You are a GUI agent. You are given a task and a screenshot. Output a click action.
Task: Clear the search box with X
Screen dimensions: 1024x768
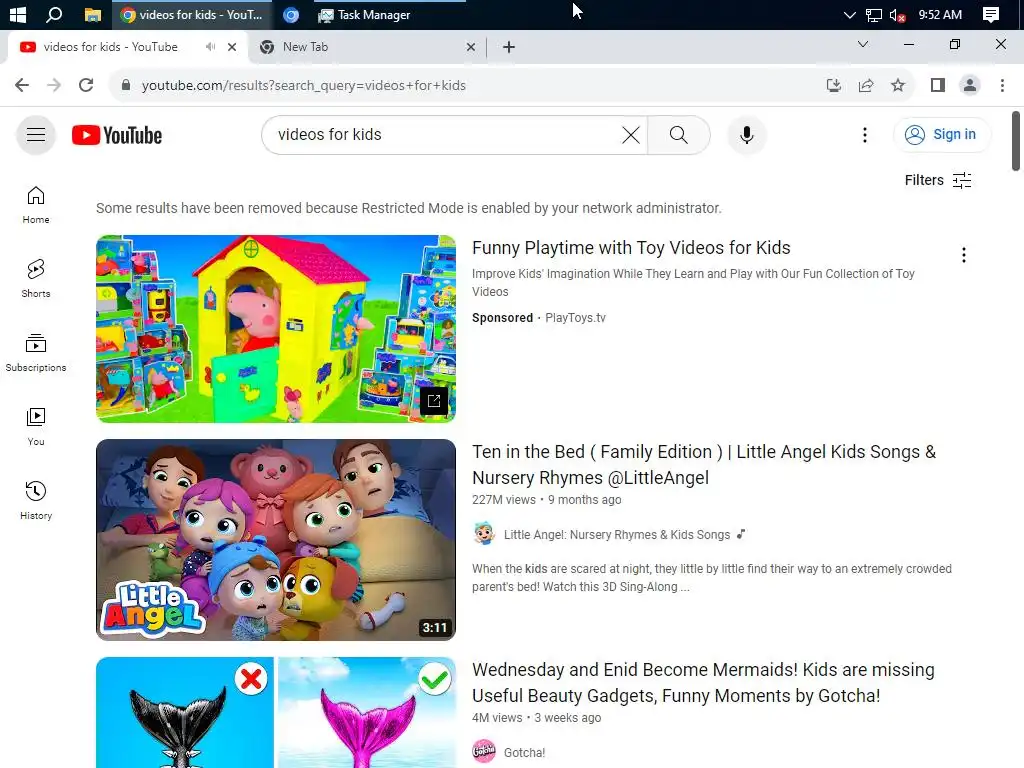[x=631, y=135]
